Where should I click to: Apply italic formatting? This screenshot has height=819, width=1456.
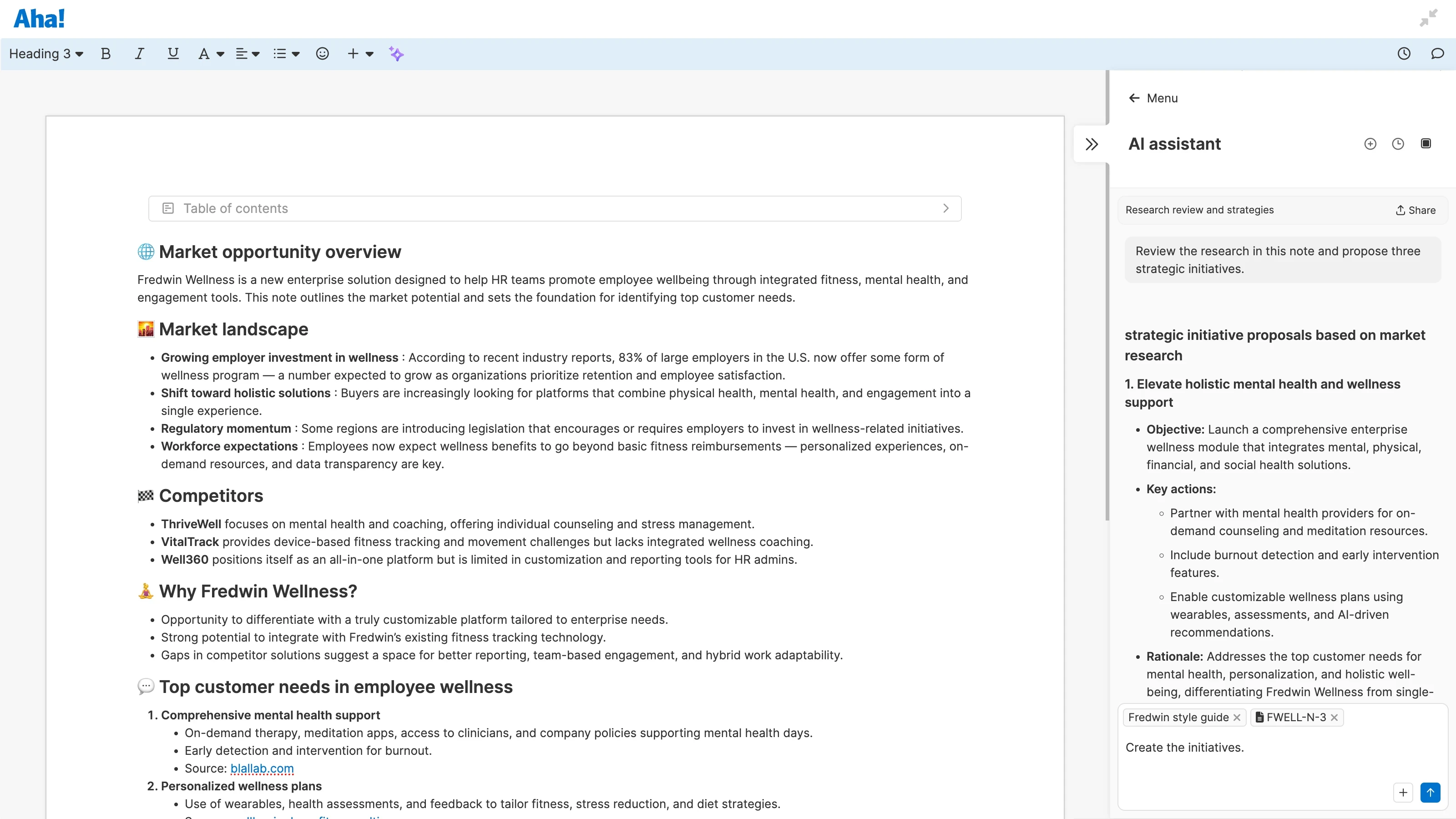tap(139, 54)
